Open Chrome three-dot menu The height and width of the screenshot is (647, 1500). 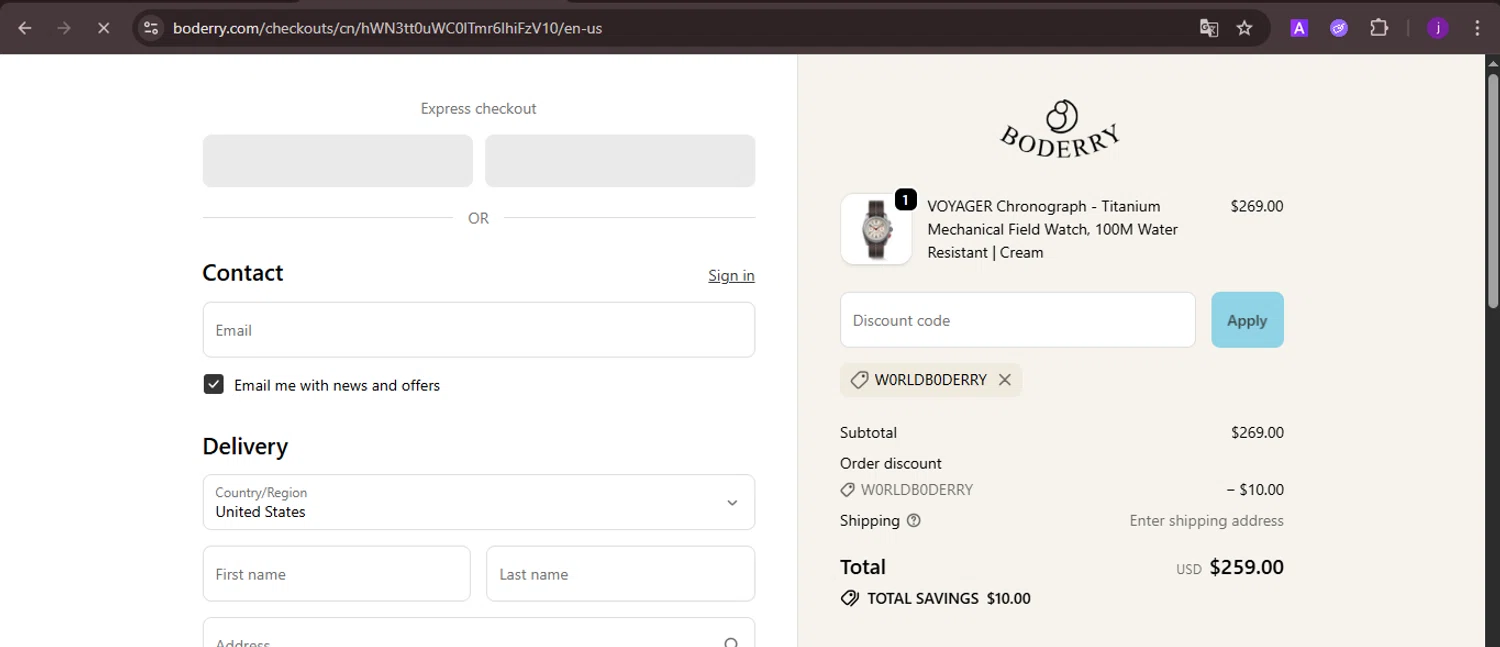pos(1477,28)
